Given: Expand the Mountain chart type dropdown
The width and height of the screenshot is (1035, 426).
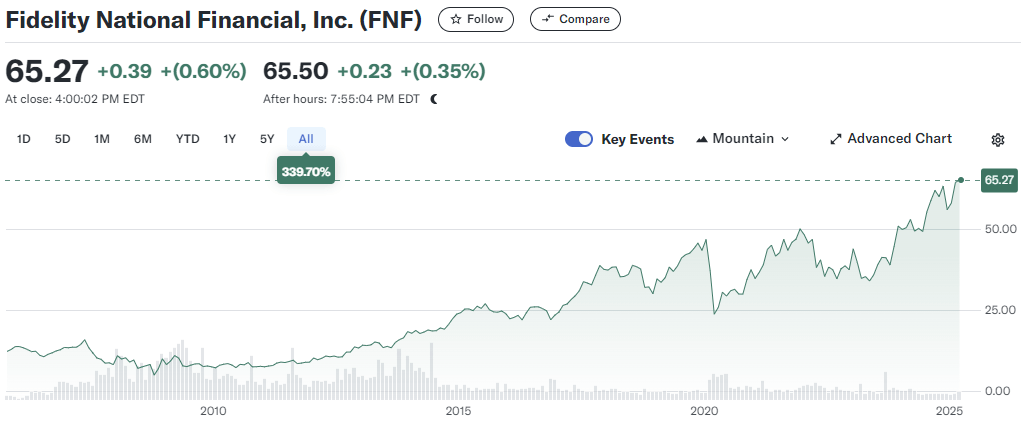Looking at the screenshot, I should point(743,139).
